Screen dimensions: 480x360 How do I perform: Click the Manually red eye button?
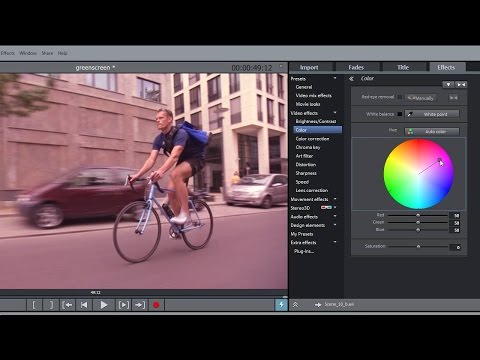[421, 98]
